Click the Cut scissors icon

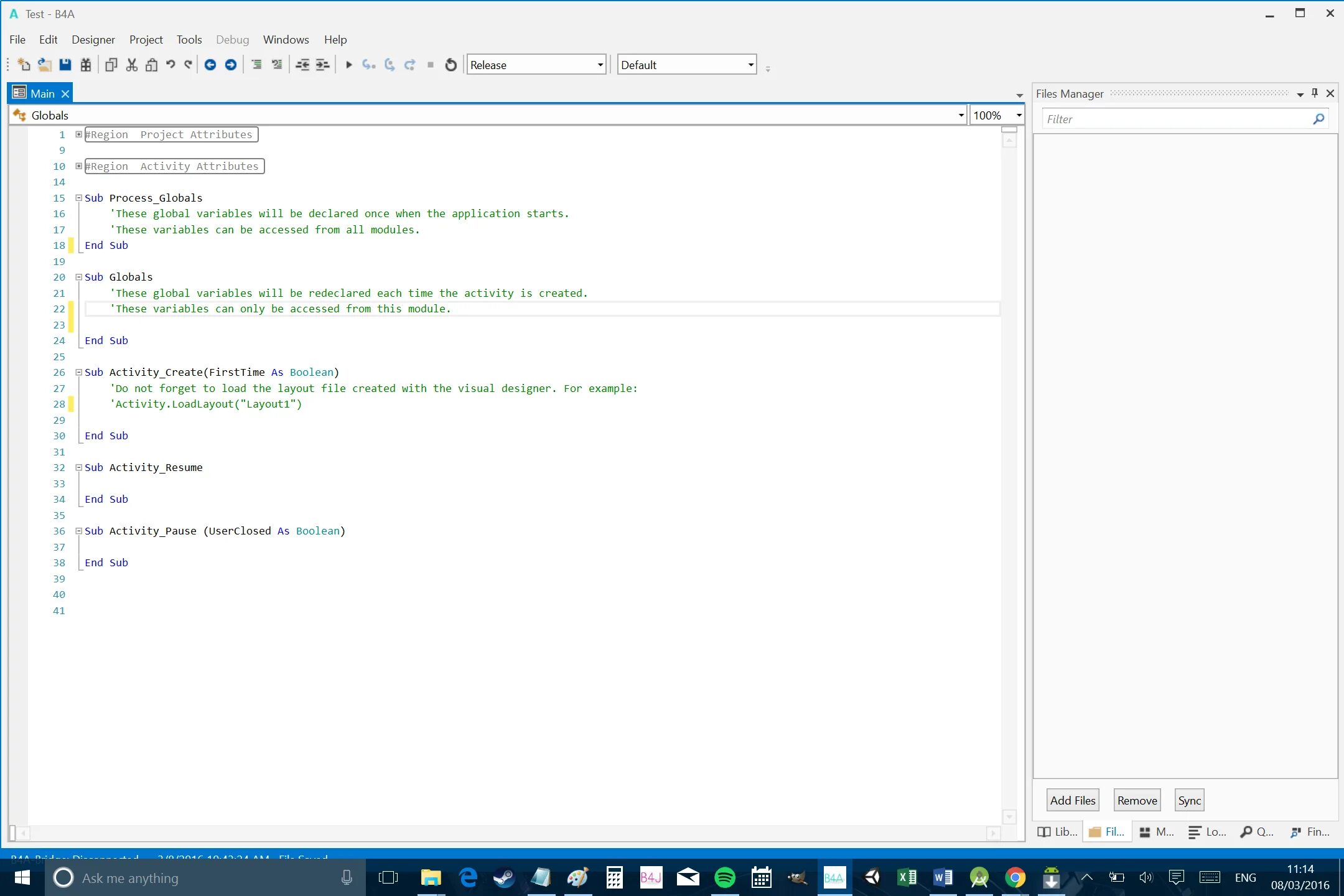(x=131, y=65)
